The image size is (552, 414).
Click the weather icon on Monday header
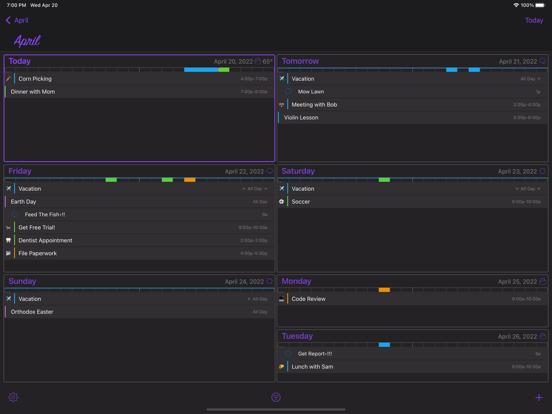[x=542, y=281]
